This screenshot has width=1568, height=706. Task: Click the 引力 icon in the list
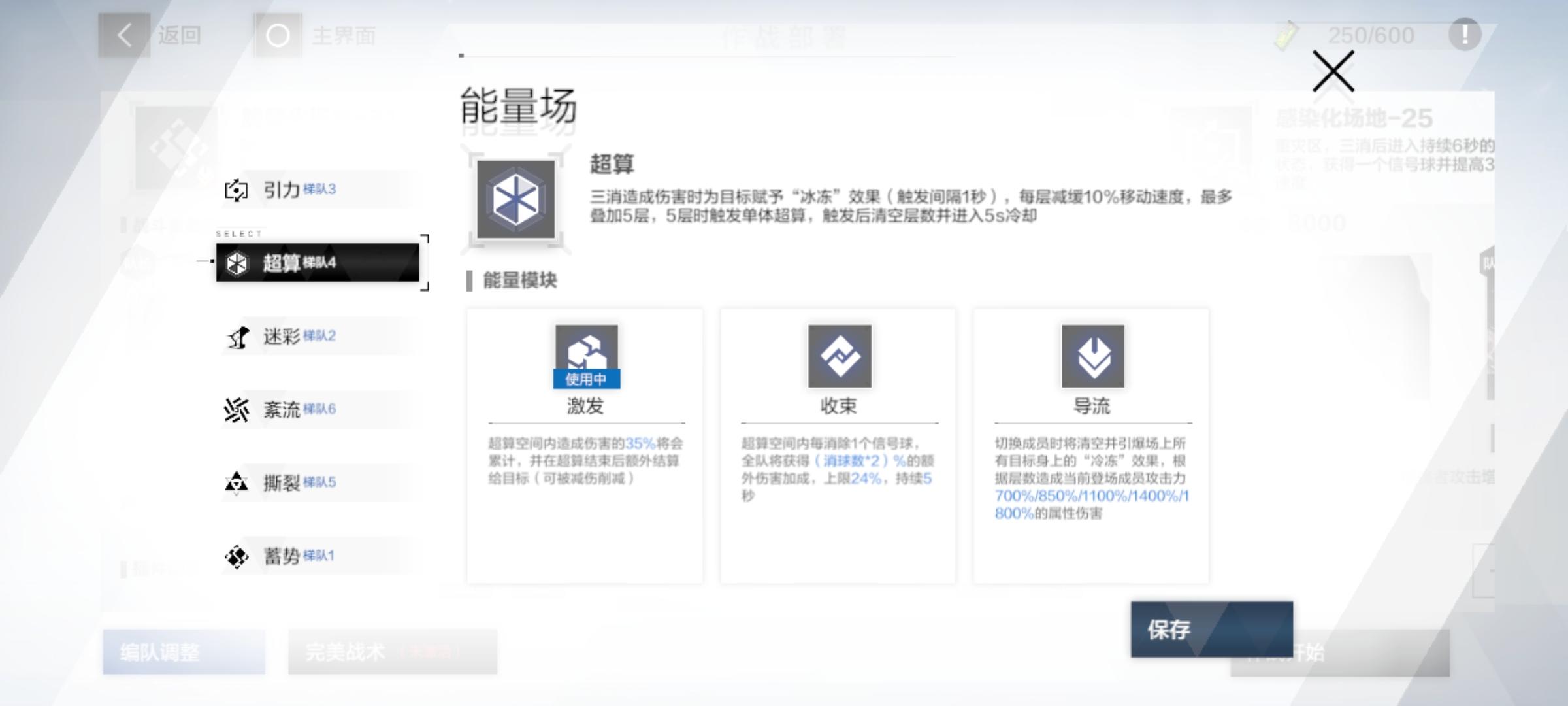click(x=236, y=190)
